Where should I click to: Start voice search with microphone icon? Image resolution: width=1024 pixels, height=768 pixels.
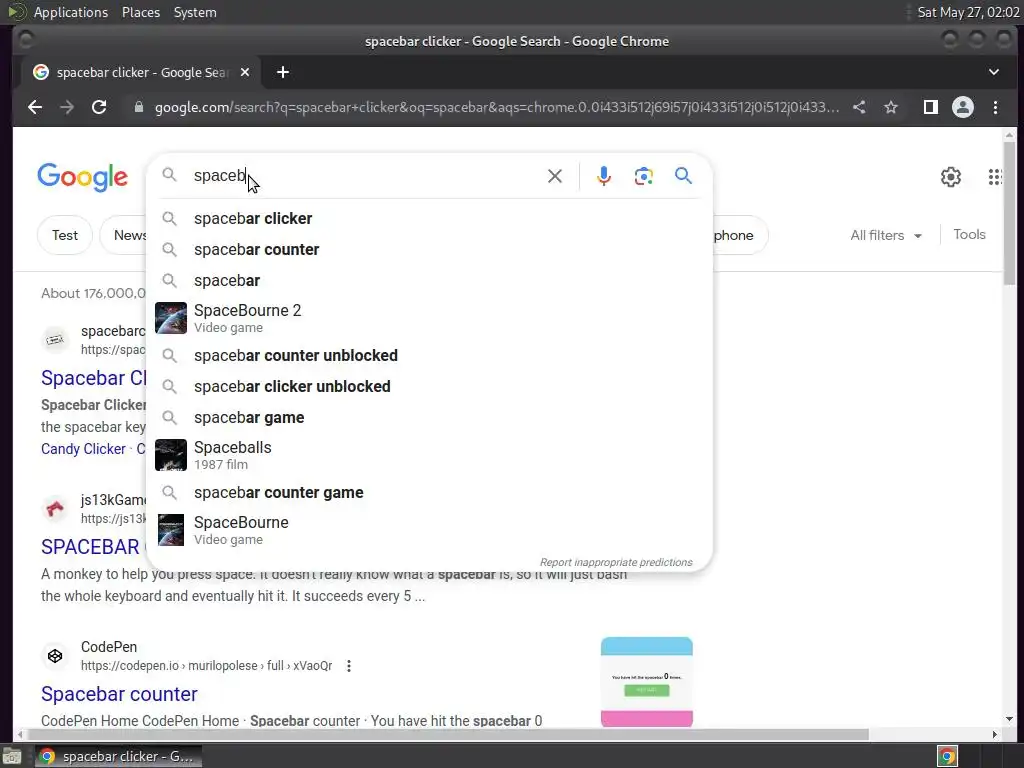[x=604, y=176]
